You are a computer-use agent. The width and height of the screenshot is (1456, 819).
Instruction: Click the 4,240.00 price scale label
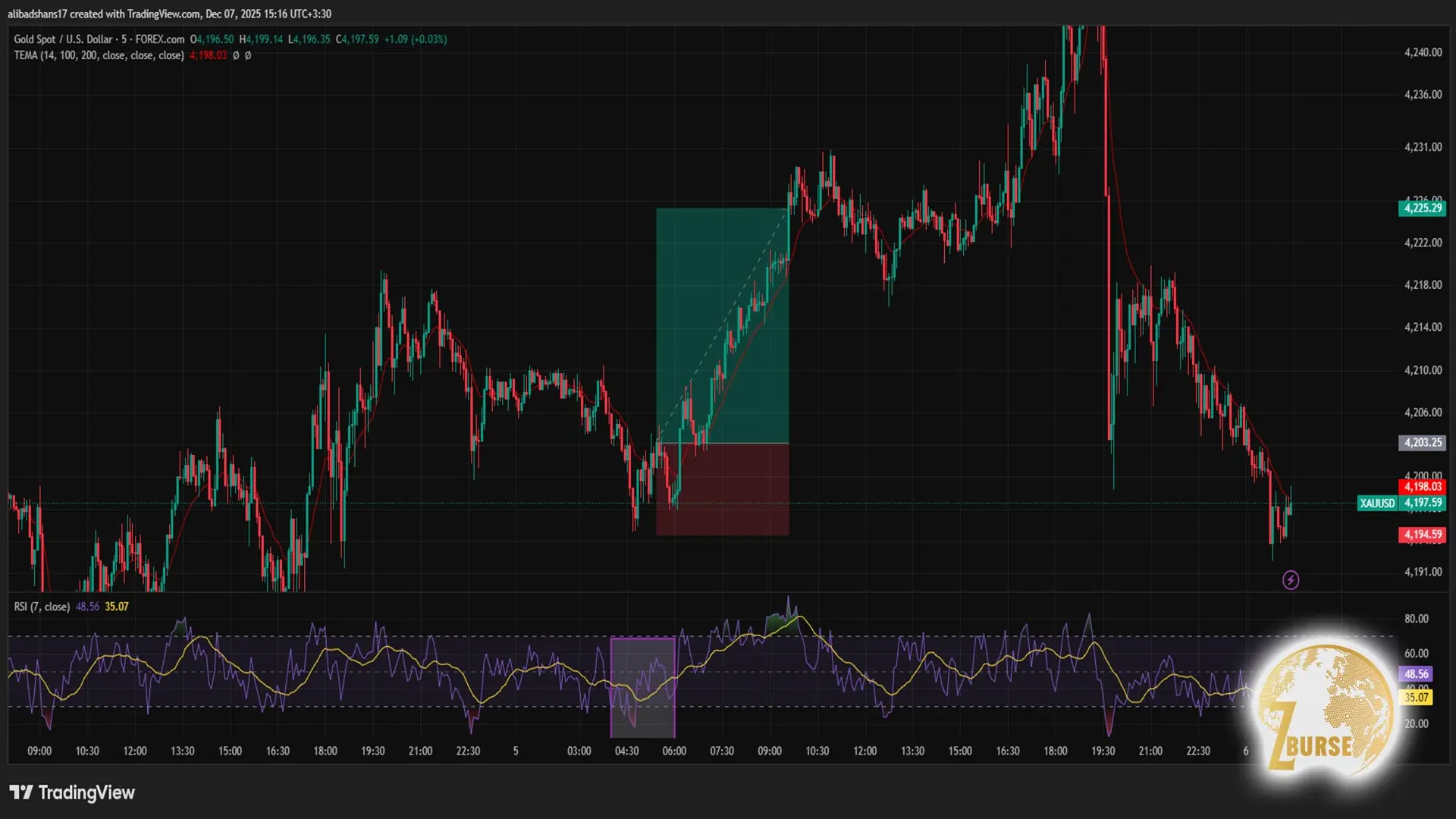1423,52
